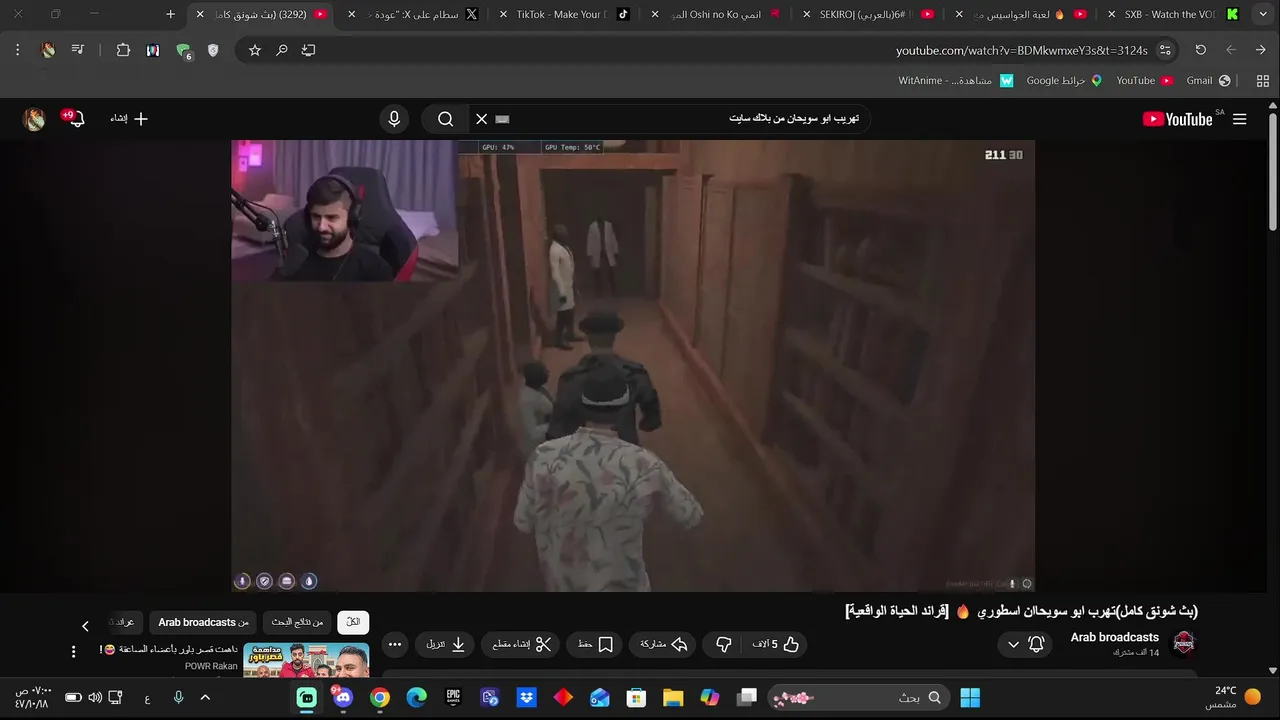The width and height of the screenshot is (1280, 720).
Task: Go to YouTube home via the logo
Action: (1178, 119)
